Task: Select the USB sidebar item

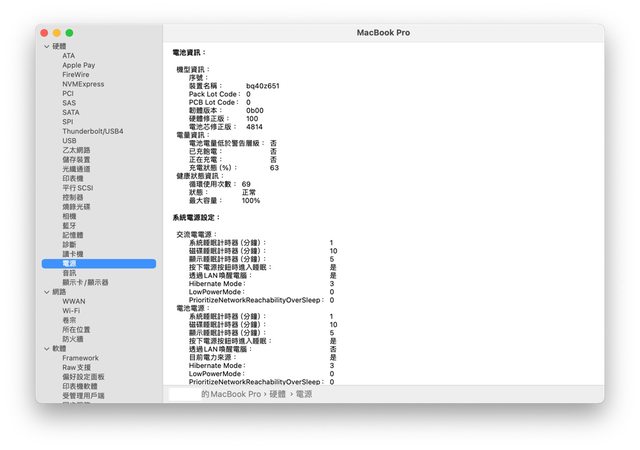Action: tap(69, 141)
